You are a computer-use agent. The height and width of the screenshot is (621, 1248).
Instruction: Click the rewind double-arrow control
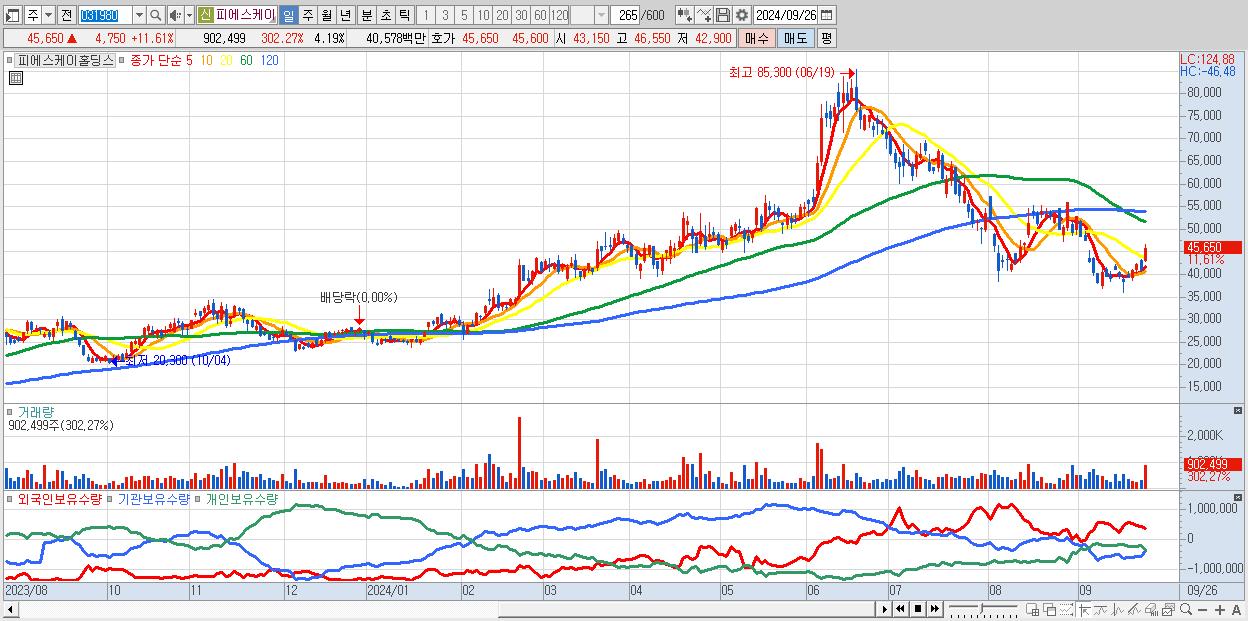[900, 609]
